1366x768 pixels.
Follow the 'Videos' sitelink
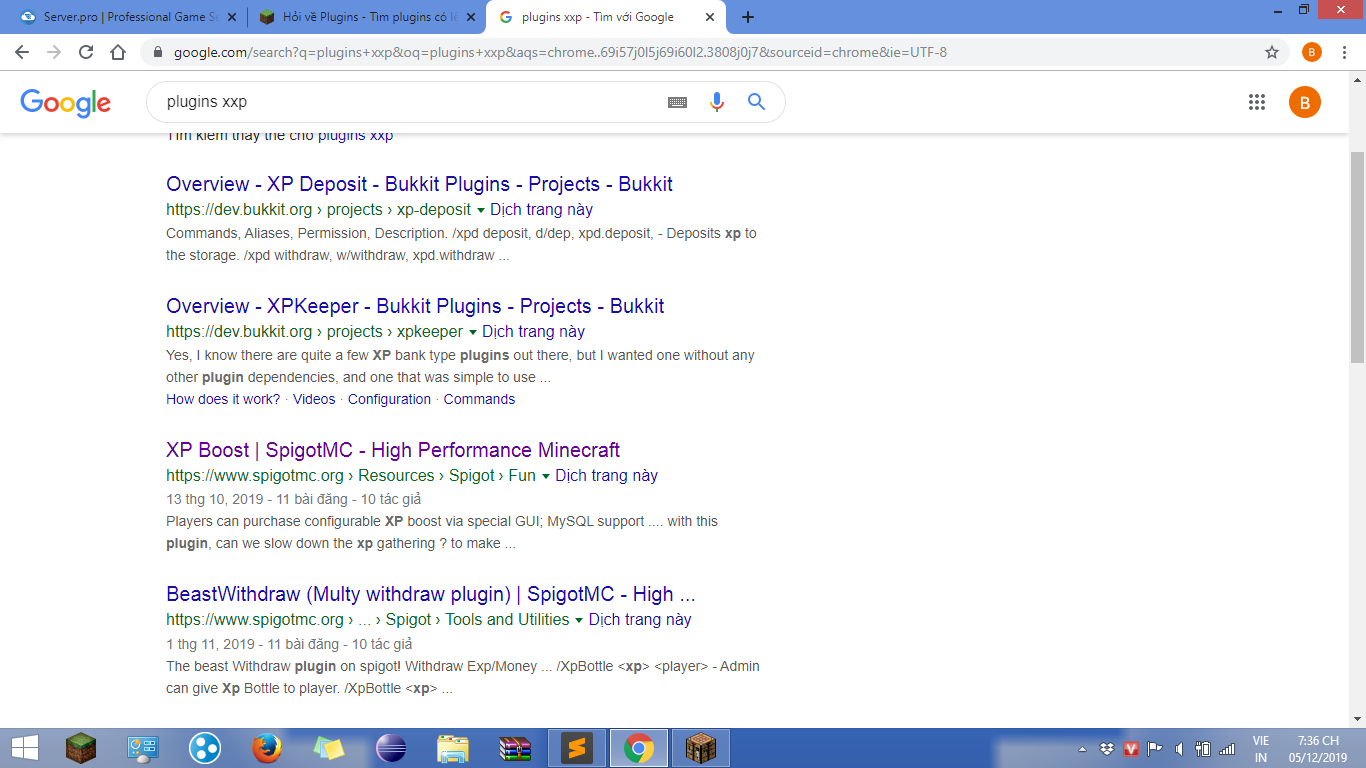pyautogui.click(x=314, y=399)
